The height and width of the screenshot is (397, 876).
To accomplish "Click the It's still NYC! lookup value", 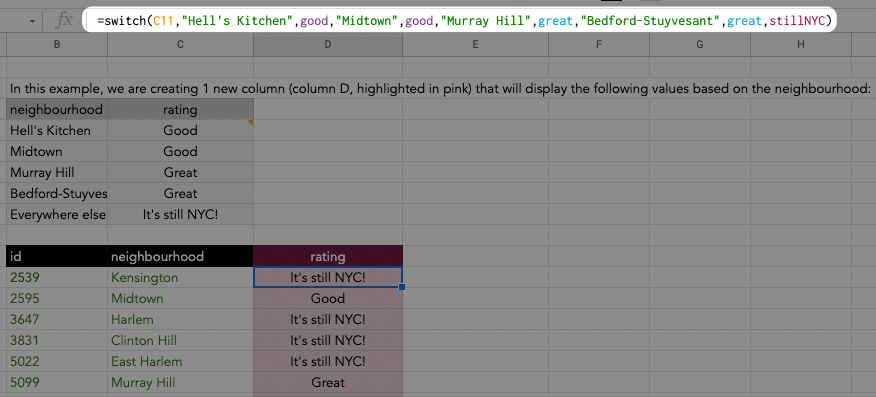I will click(x=180, y=214).
